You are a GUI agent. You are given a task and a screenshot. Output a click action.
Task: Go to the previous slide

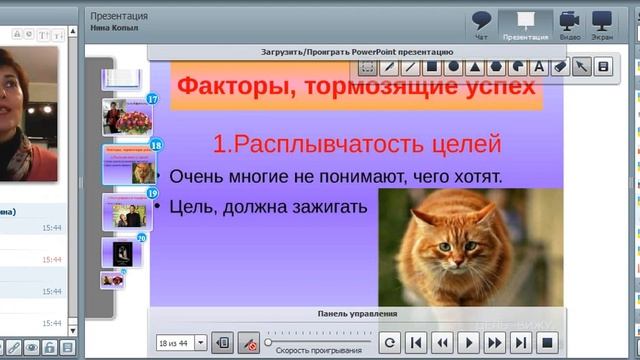pos(442,343)
